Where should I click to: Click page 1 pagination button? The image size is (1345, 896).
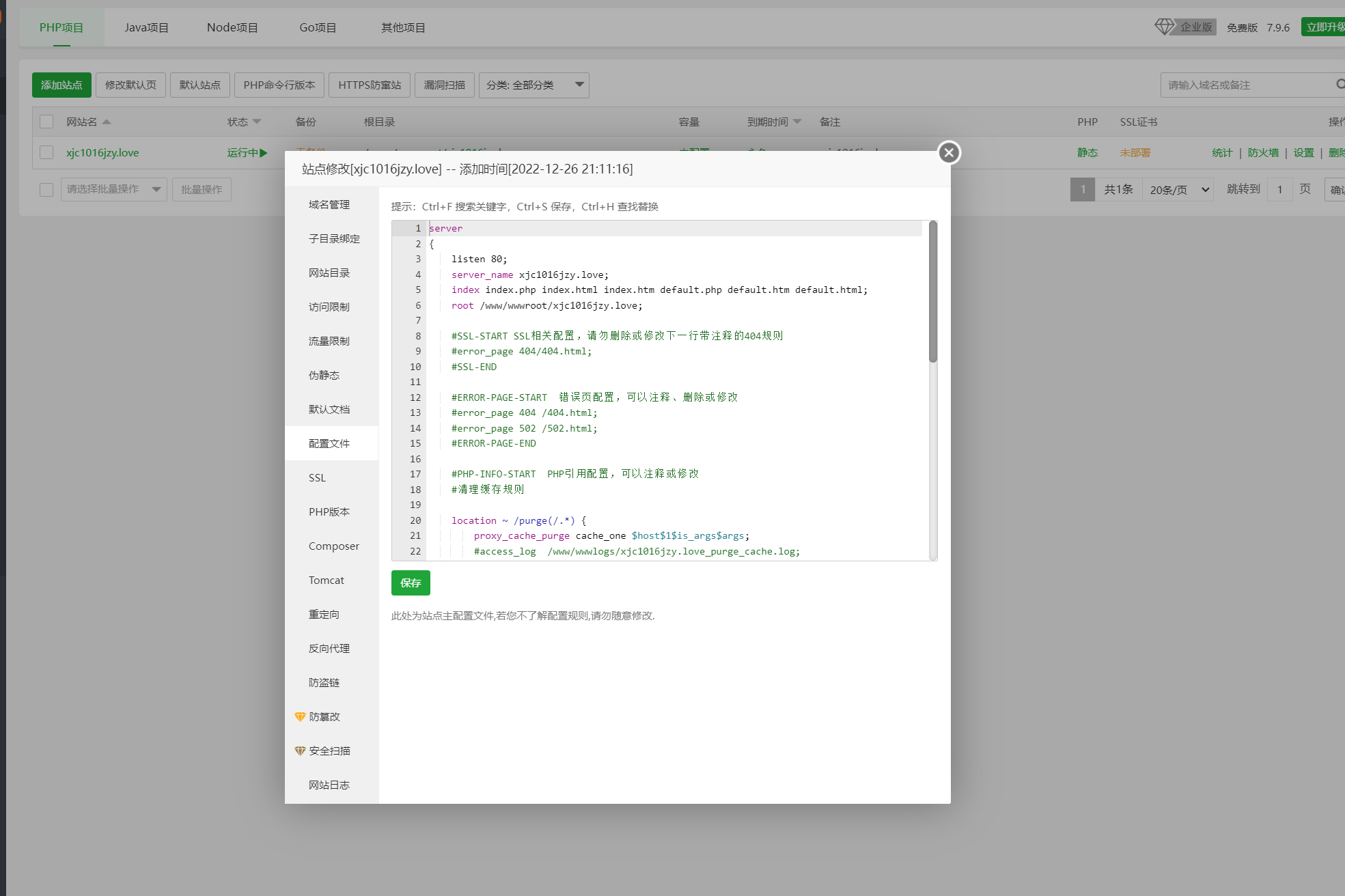tap(1083, 189)
